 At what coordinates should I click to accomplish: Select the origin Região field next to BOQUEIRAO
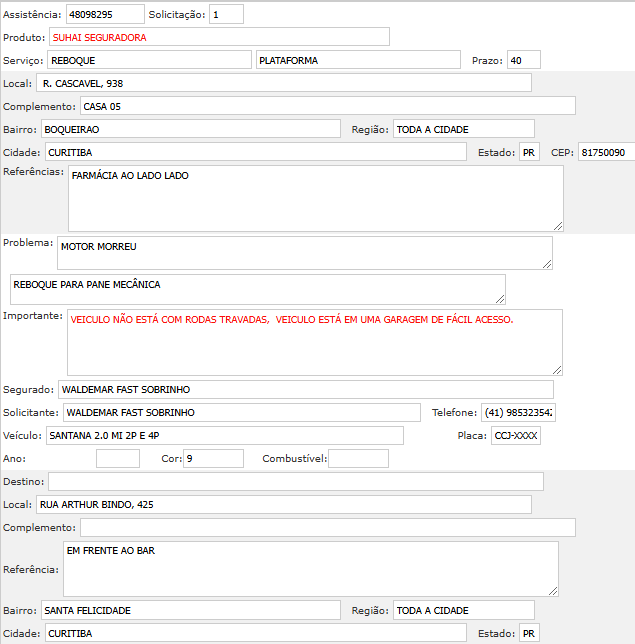464,129
